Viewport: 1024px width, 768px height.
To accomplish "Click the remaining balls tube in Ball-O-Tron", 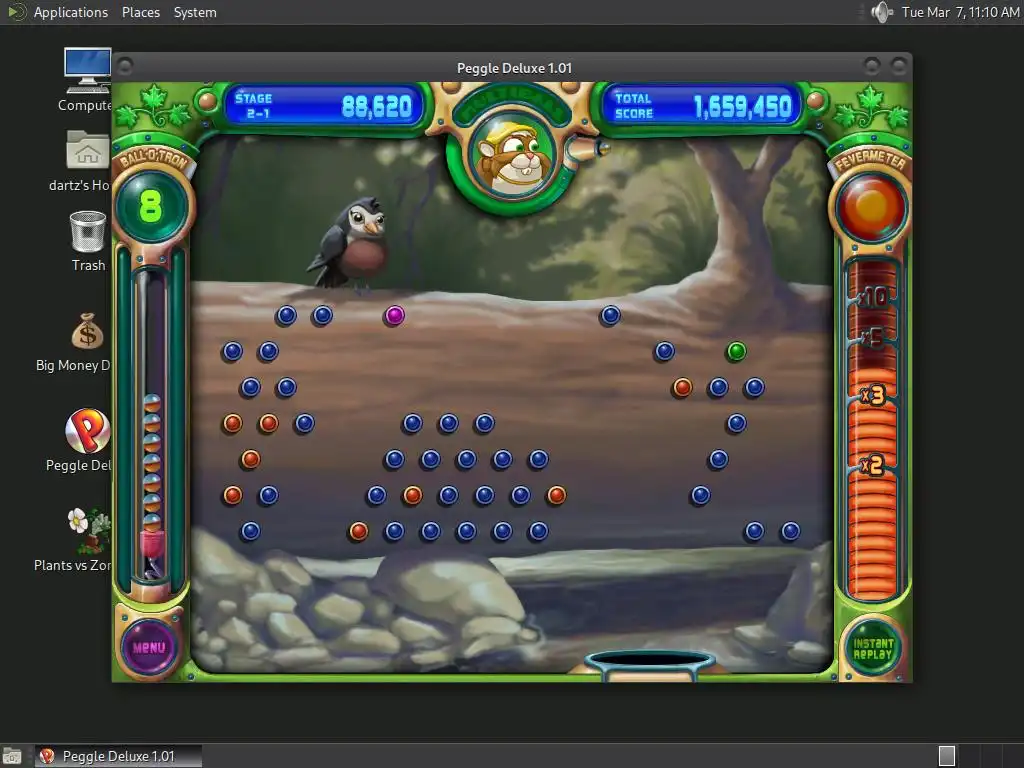I will [x=152, y=424].
